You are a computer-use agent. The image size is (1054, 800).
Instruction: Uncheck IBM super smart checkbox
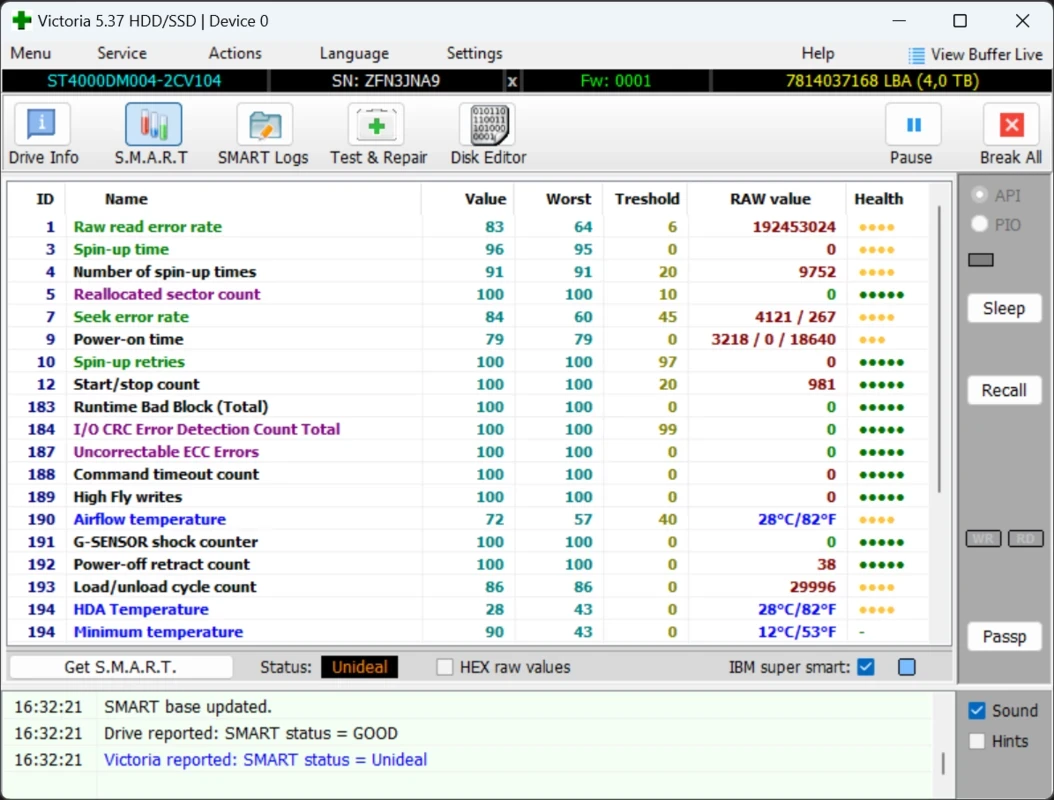866,667
